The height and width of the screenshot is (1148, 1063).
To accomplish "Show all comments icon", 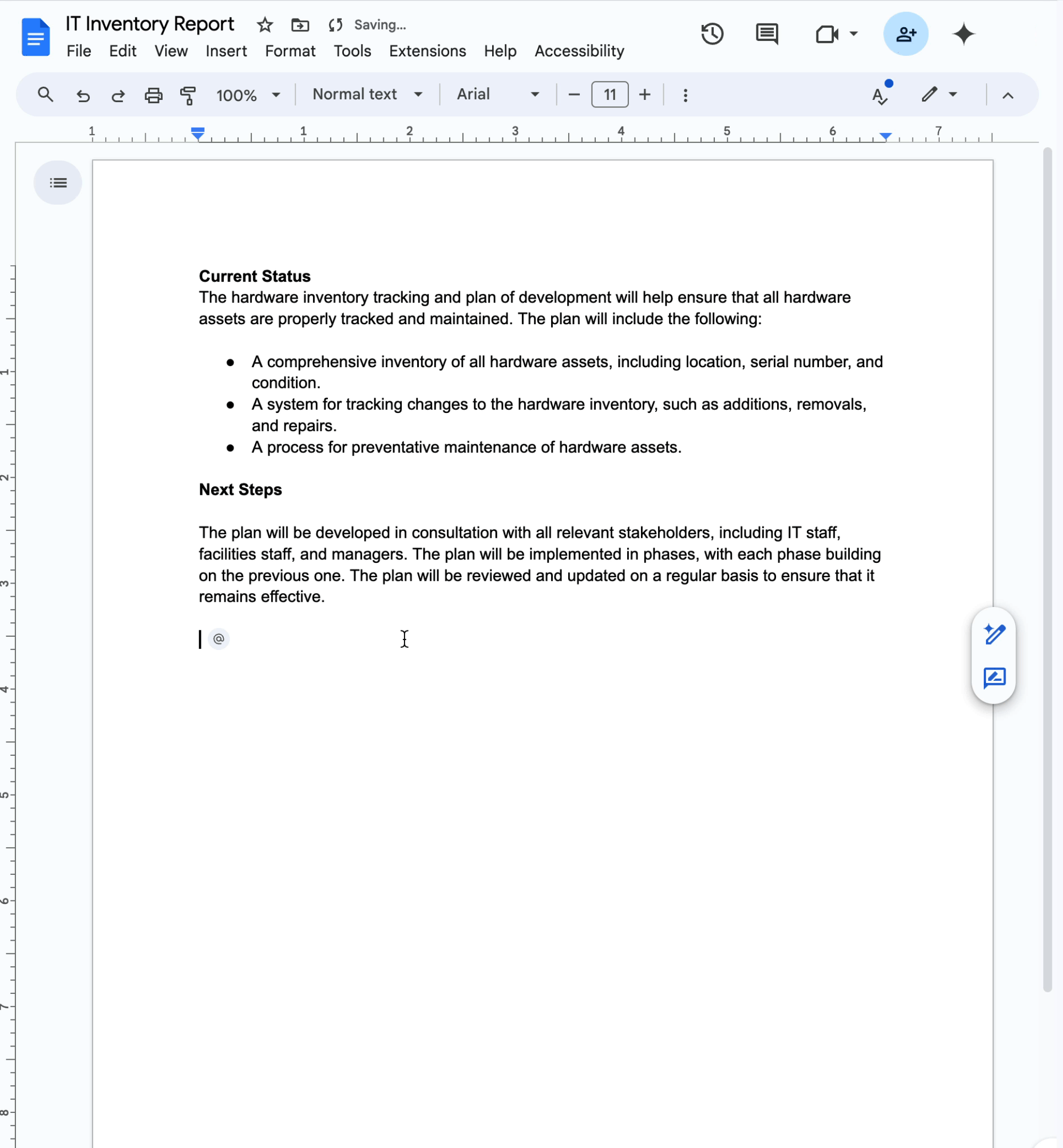I will pos(767,34).
